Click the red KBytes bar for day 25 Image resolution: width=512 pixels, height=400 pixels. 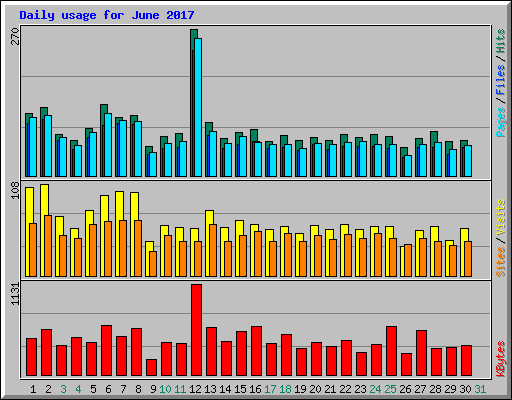(x=391, y=351)
